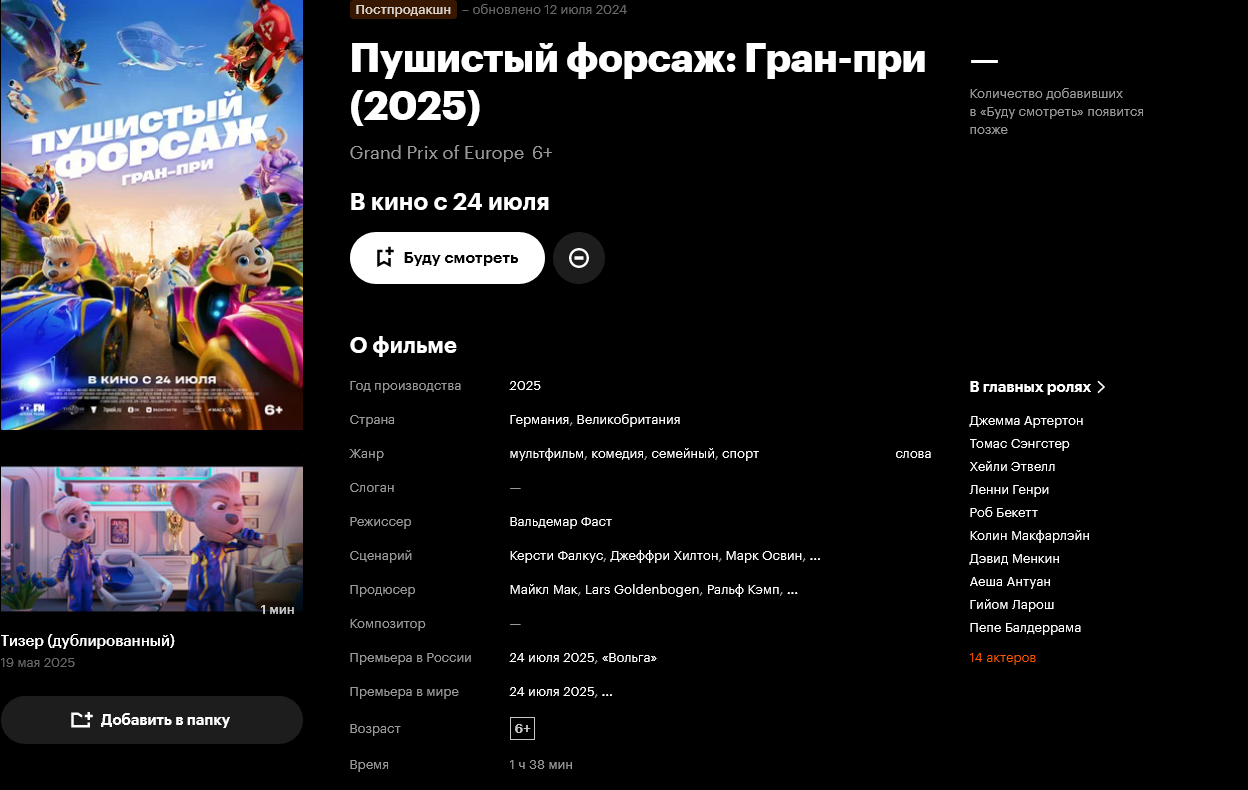Expand the world premiere dates ellipsis
This screenshot has width=1248, height=790.
(607, 692)
